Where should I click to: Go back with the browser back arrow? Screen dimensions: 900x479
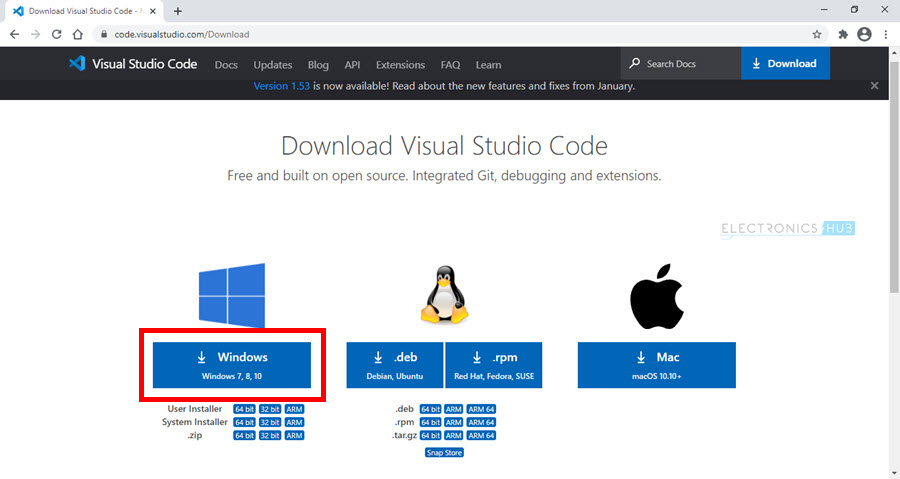point(14,34)
